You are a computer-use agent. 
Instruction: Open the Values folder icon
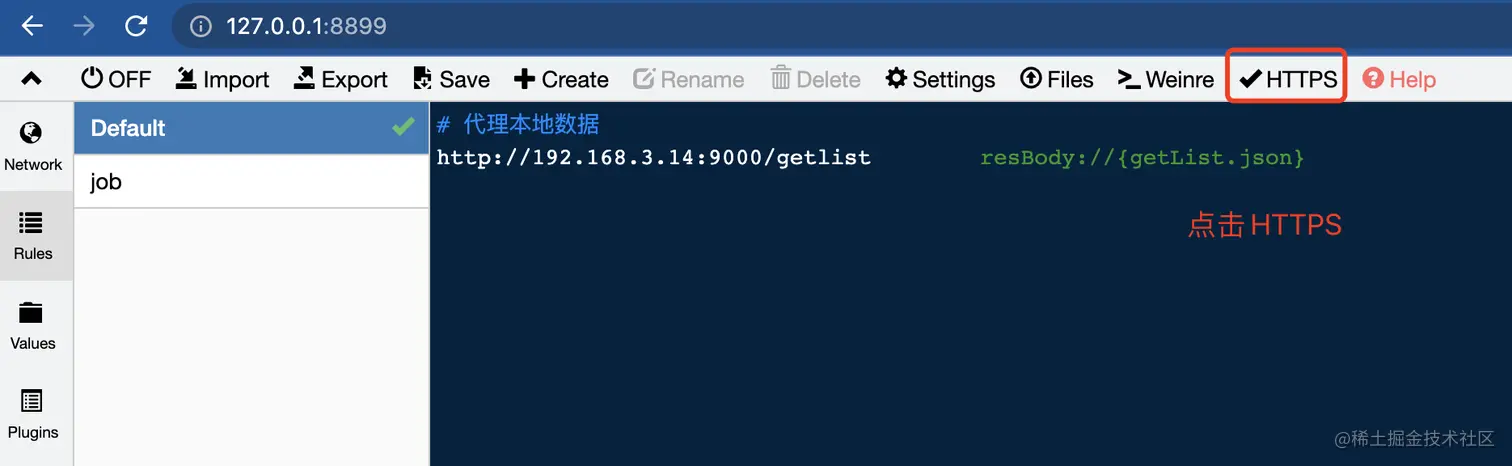[x=31, y=312]
